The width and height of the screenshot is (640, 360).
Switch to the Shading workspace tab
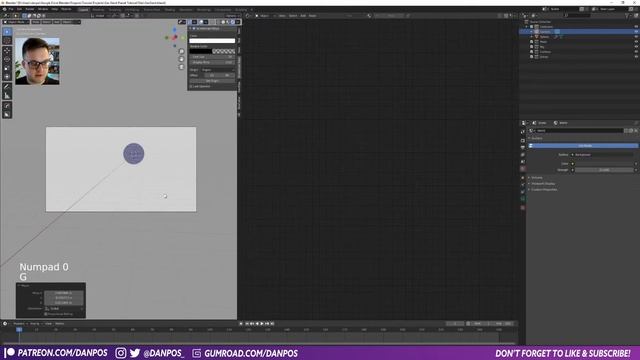[169, 9]
